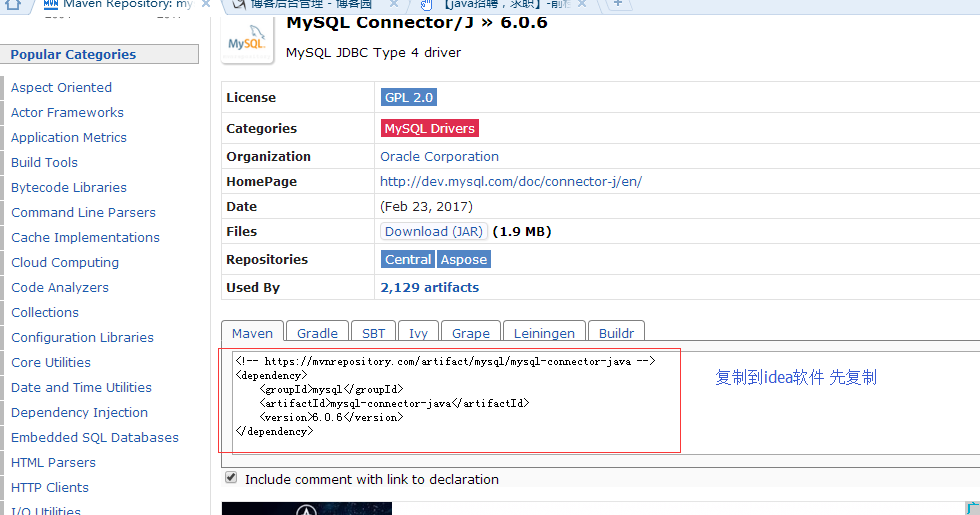Viewport: 980px width, 515px height.
Task: Open the Collections category
Action: (x=45, y=312)
